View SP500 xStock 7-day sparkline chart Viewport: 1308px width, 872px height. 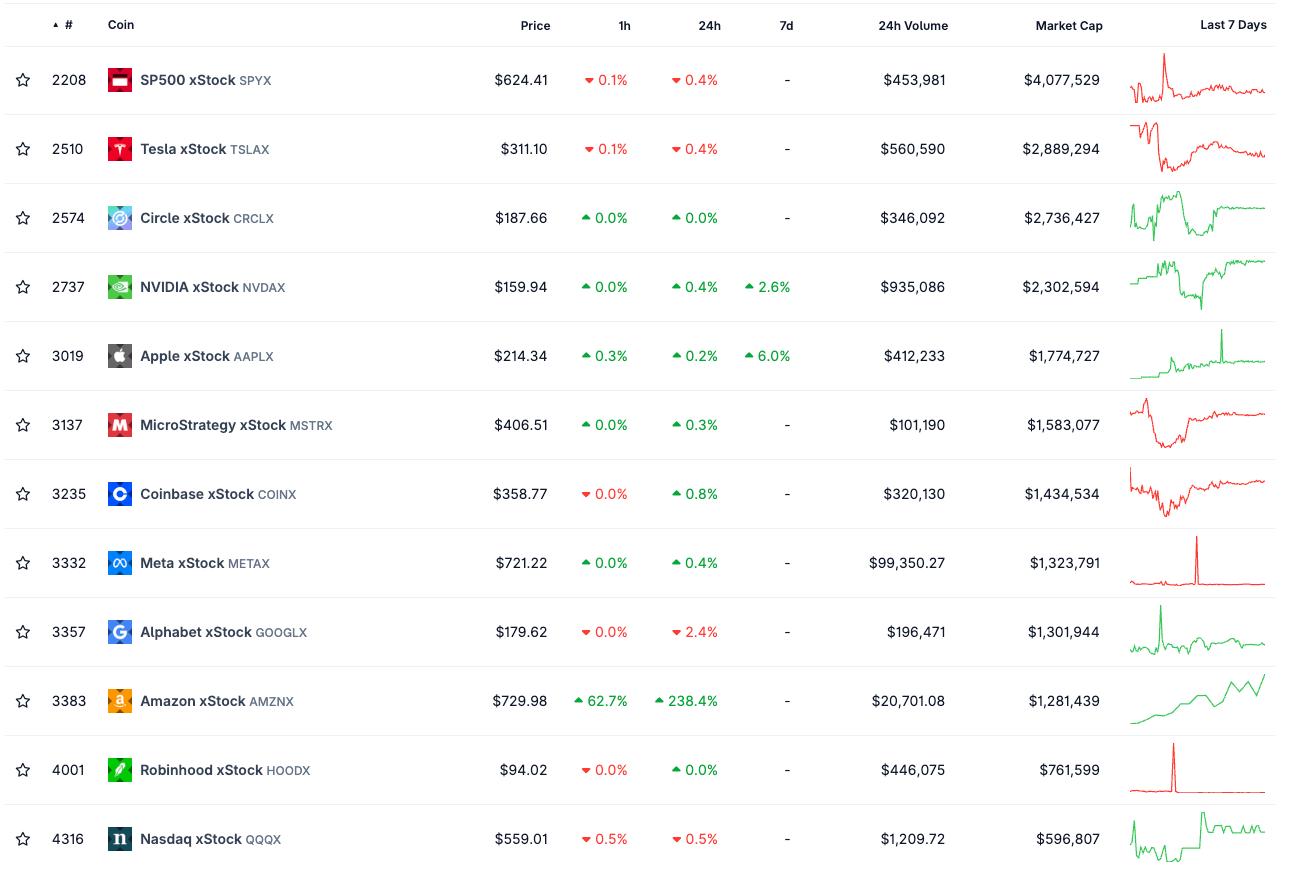pyautogui.click(x=1197, y=79)
